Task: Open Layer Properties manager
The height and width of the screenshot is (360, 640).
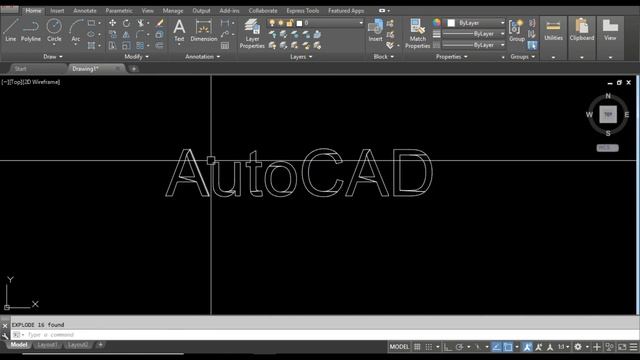Action: 252,33
